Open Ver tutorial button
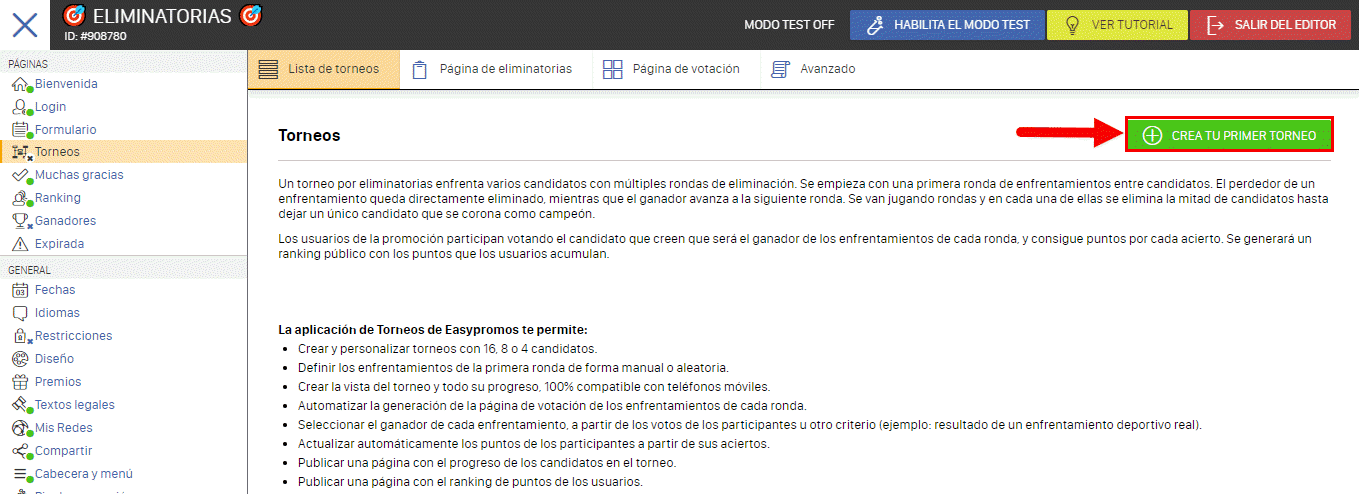 point(1116,25)
